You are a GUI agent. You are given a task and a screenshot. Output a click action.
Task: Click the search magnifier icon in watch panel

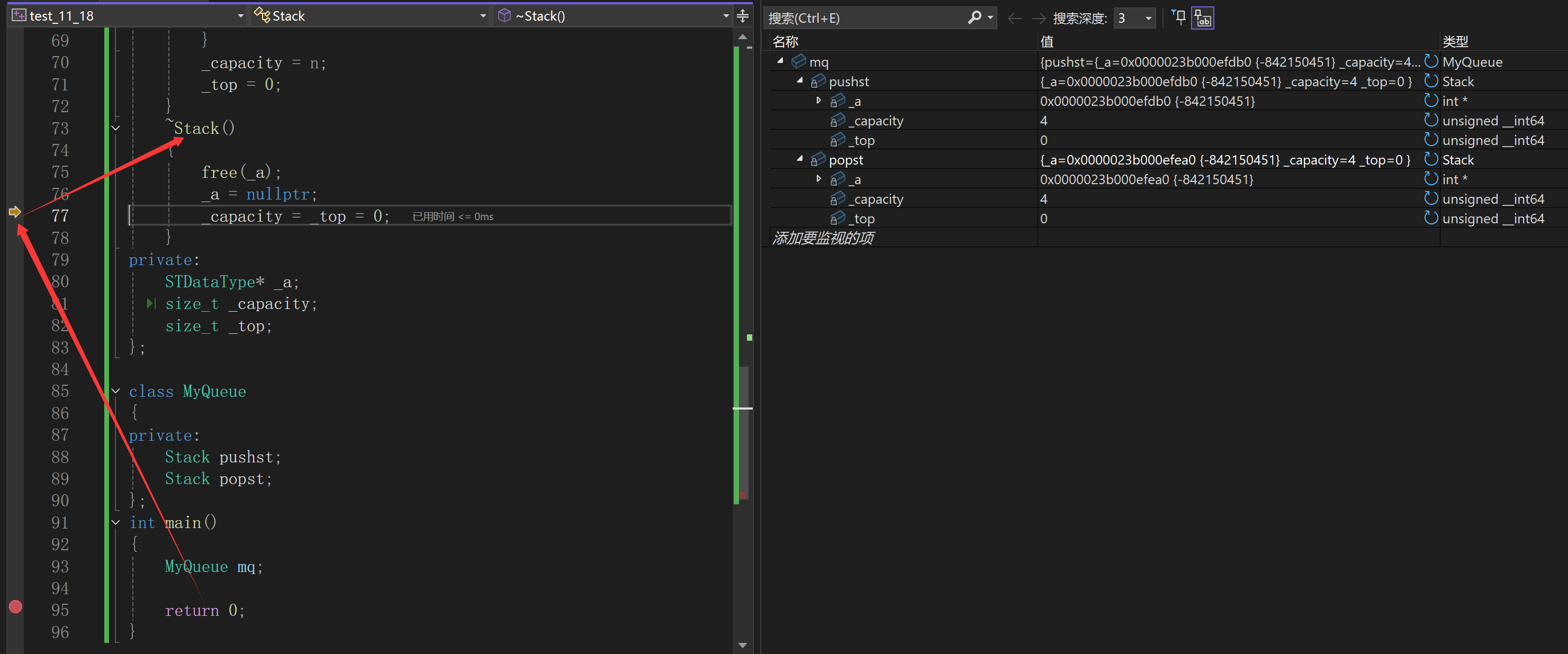975,17
